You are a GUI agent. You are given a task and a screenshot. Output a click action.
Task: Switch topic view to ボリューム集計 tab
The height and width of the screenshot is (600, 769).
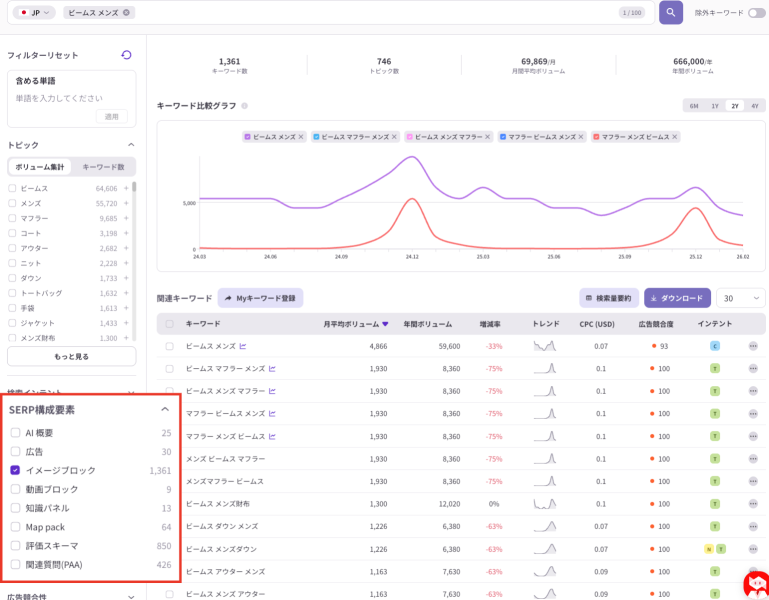click(x=40, y=167)
